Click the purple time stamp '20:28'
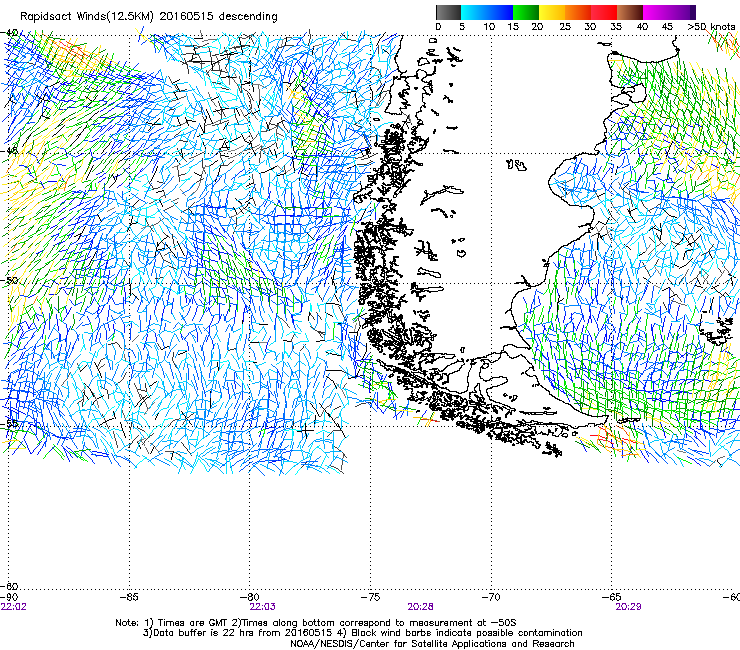 tap(420, 607)
